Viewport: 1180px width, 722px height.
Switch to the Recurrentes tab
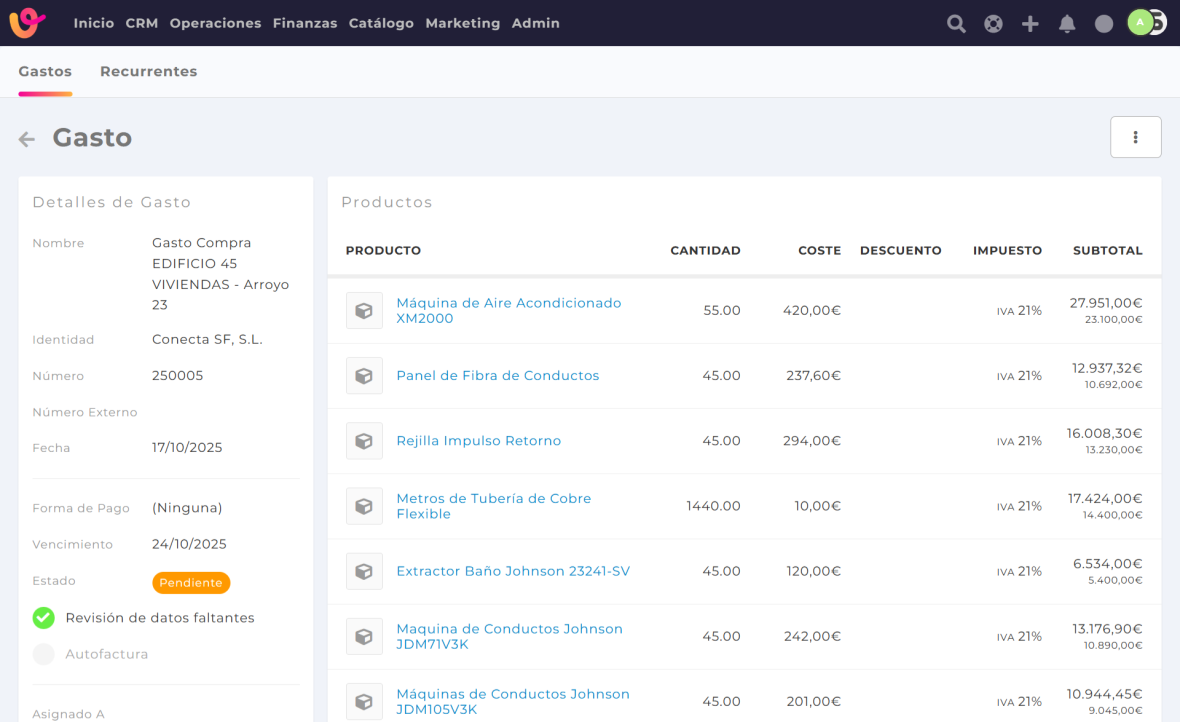coord(148,71)
